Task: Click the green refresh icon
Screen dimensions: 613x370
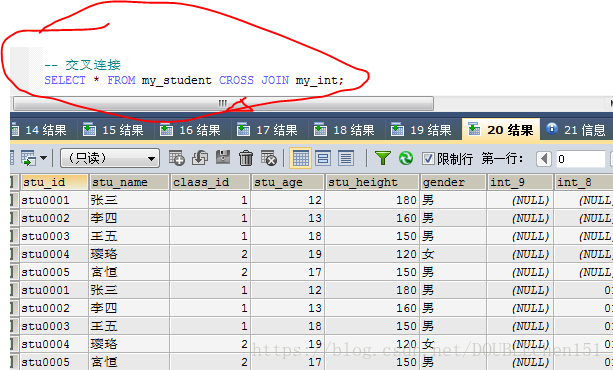Action: click(406, 158)
